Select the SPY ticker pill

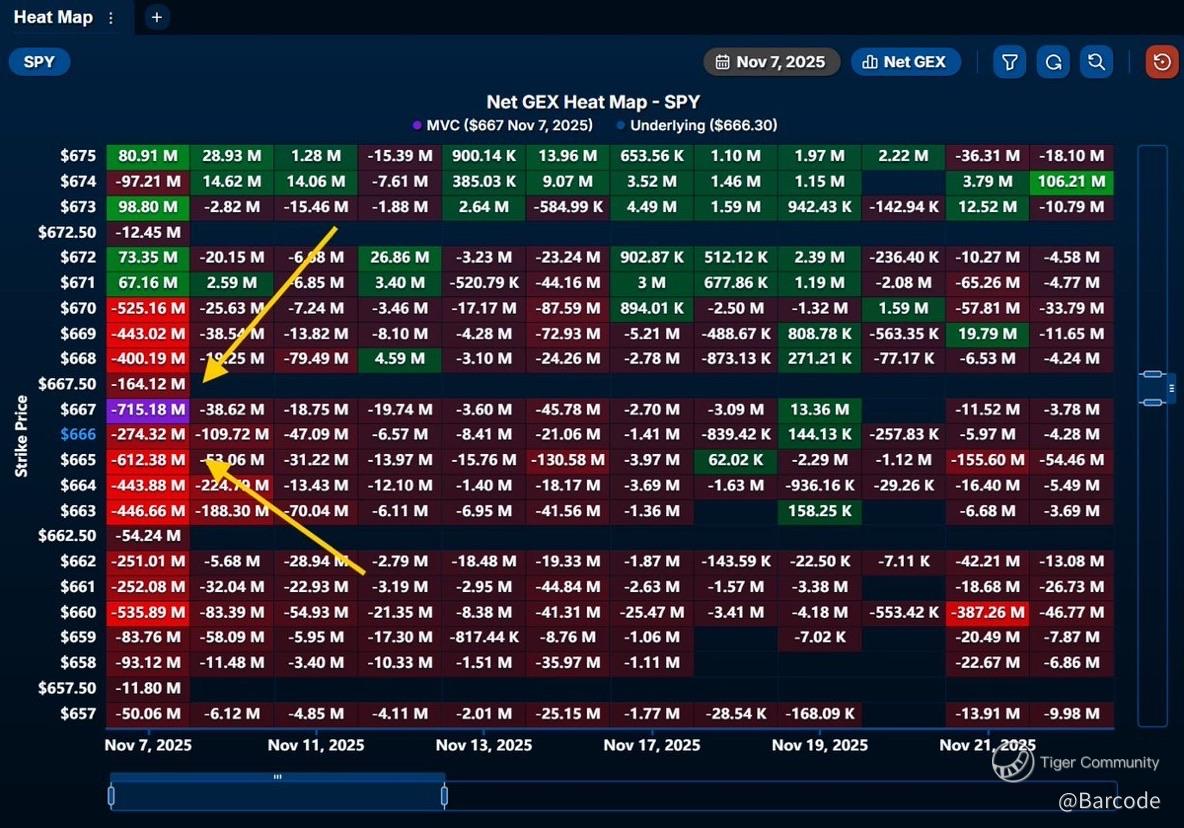(x=39, y=62)
